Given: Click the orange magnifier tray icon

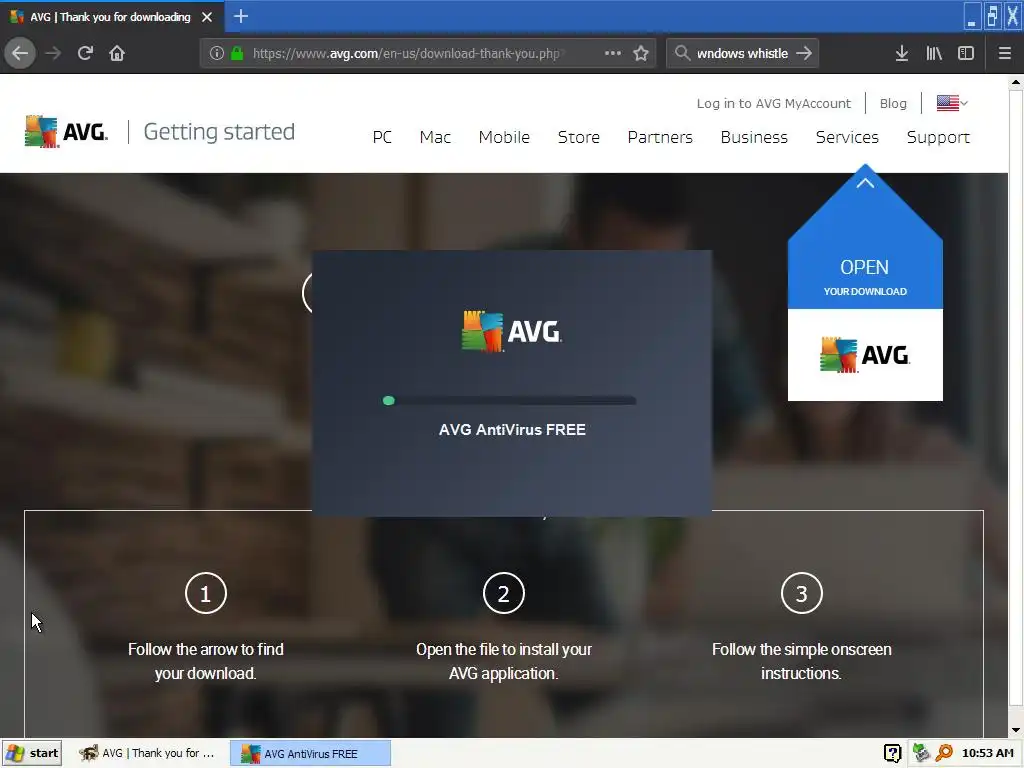Looking at the screenshot, I should (944, 753).
